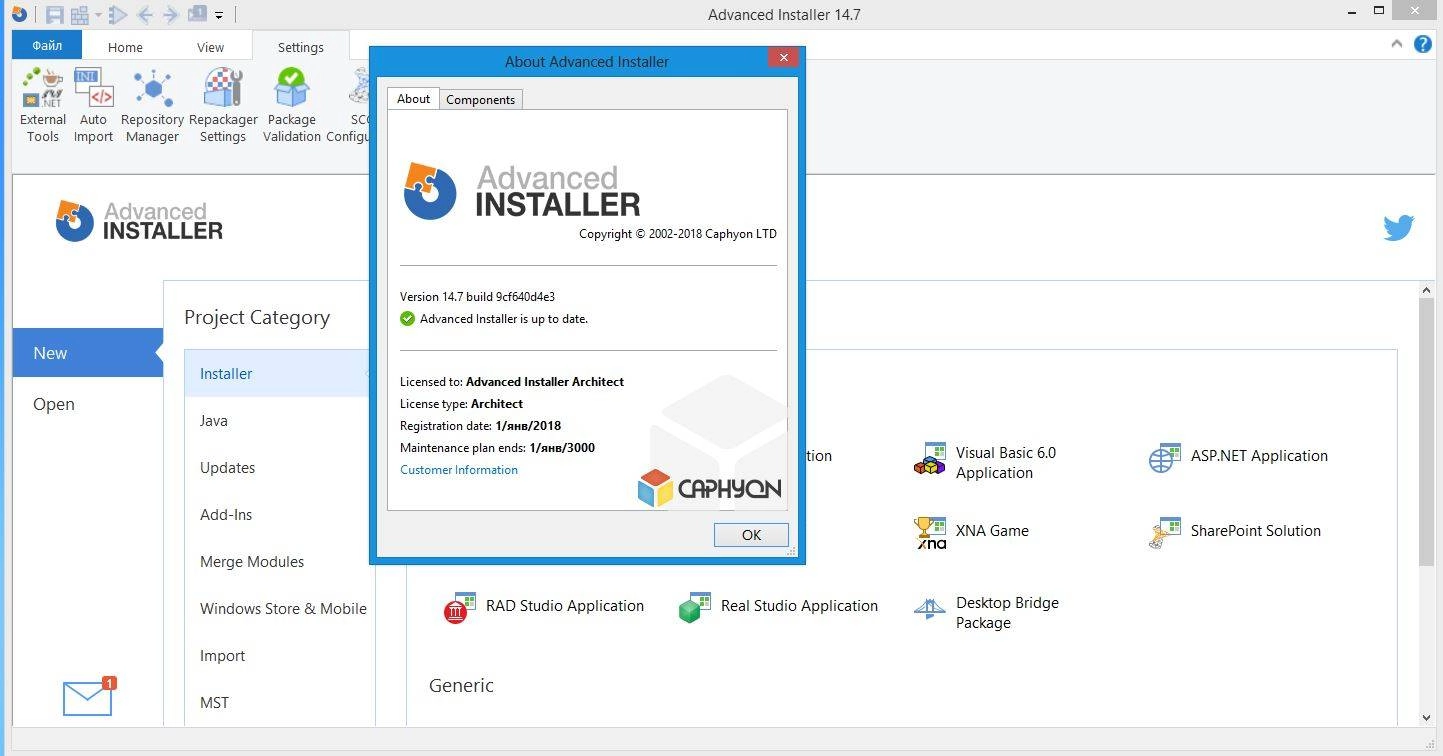Click the Caphyon logo in About dialog
The image size is (1443, 756).
pos(710,488)
